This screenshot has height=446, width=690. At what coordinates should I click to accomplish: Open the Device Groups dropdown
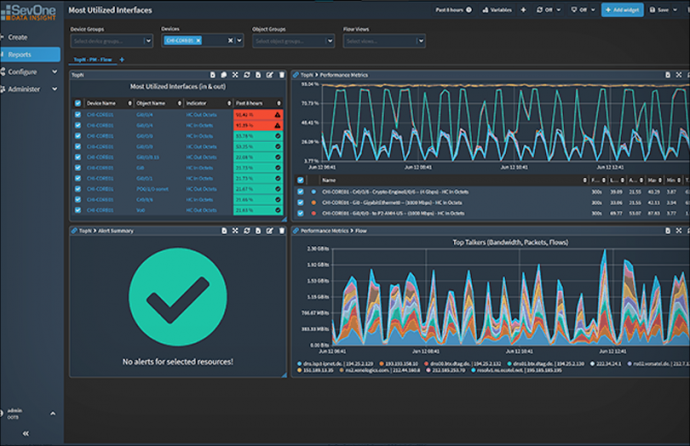112,40
